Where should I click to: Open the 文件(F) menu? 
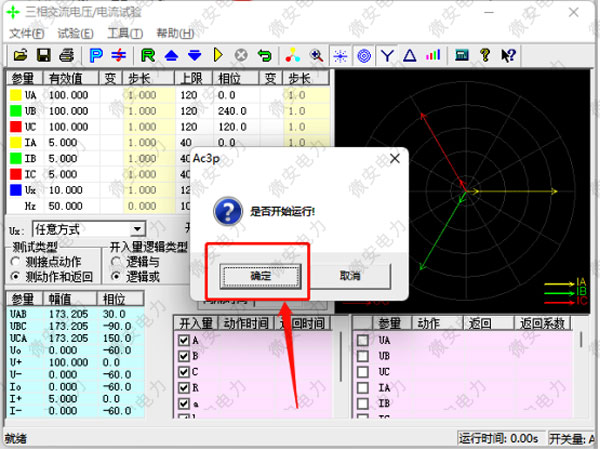pos(28,33)
